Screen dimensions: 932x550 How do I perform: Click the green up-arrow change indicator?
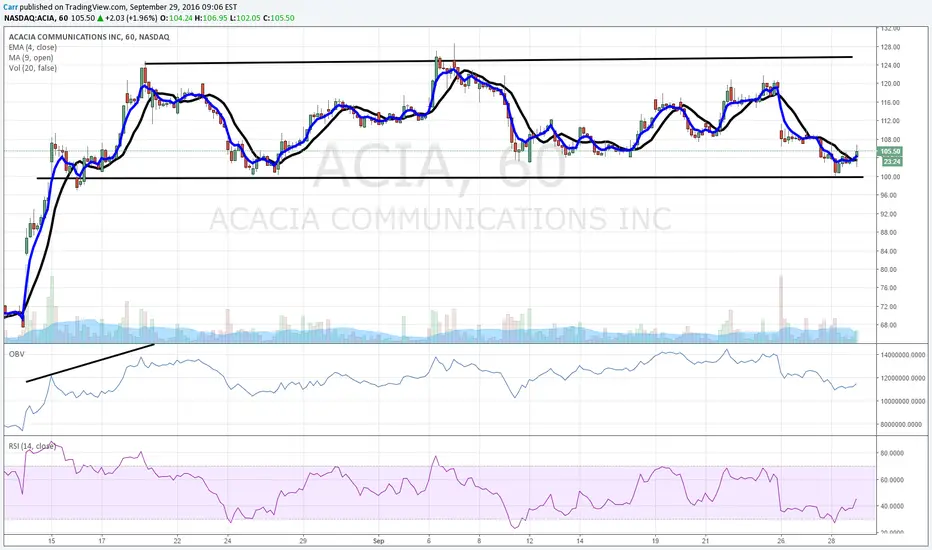(100, 18)
